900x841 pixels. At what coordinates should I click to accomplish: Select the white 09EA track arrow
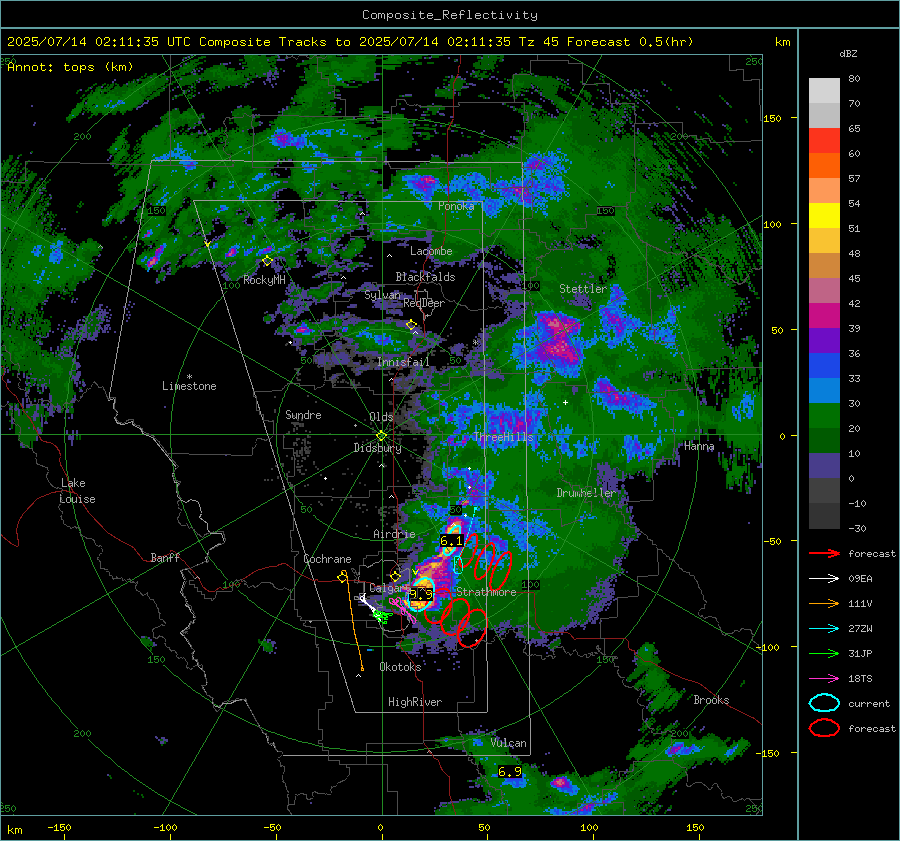[x=824, y=579]
